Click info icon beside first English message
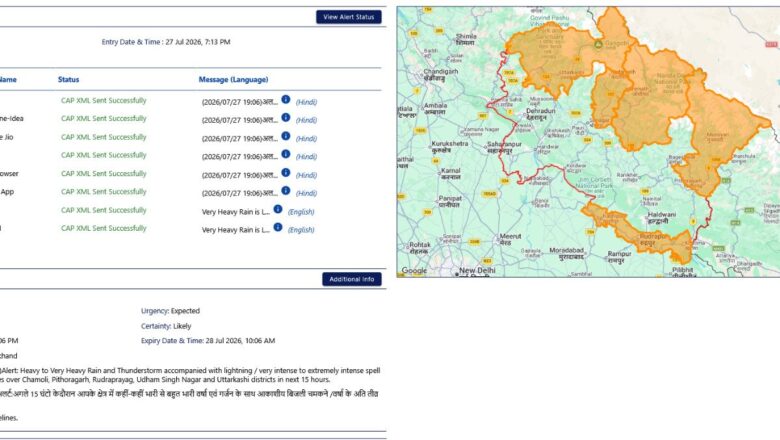The height and width of the screenshot is (440, 780). click(x=278, y=209)
